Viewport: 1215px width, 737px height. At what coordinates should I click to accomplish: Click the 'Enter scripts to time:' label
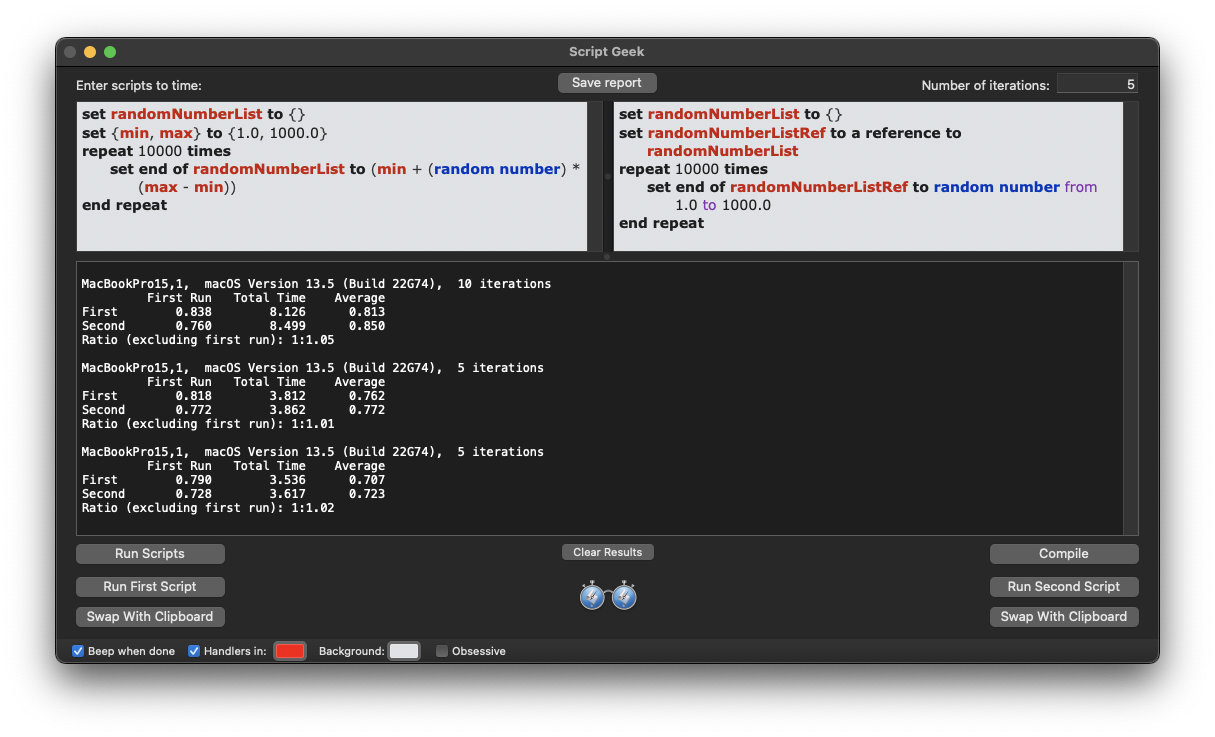[x=139, y=86]
